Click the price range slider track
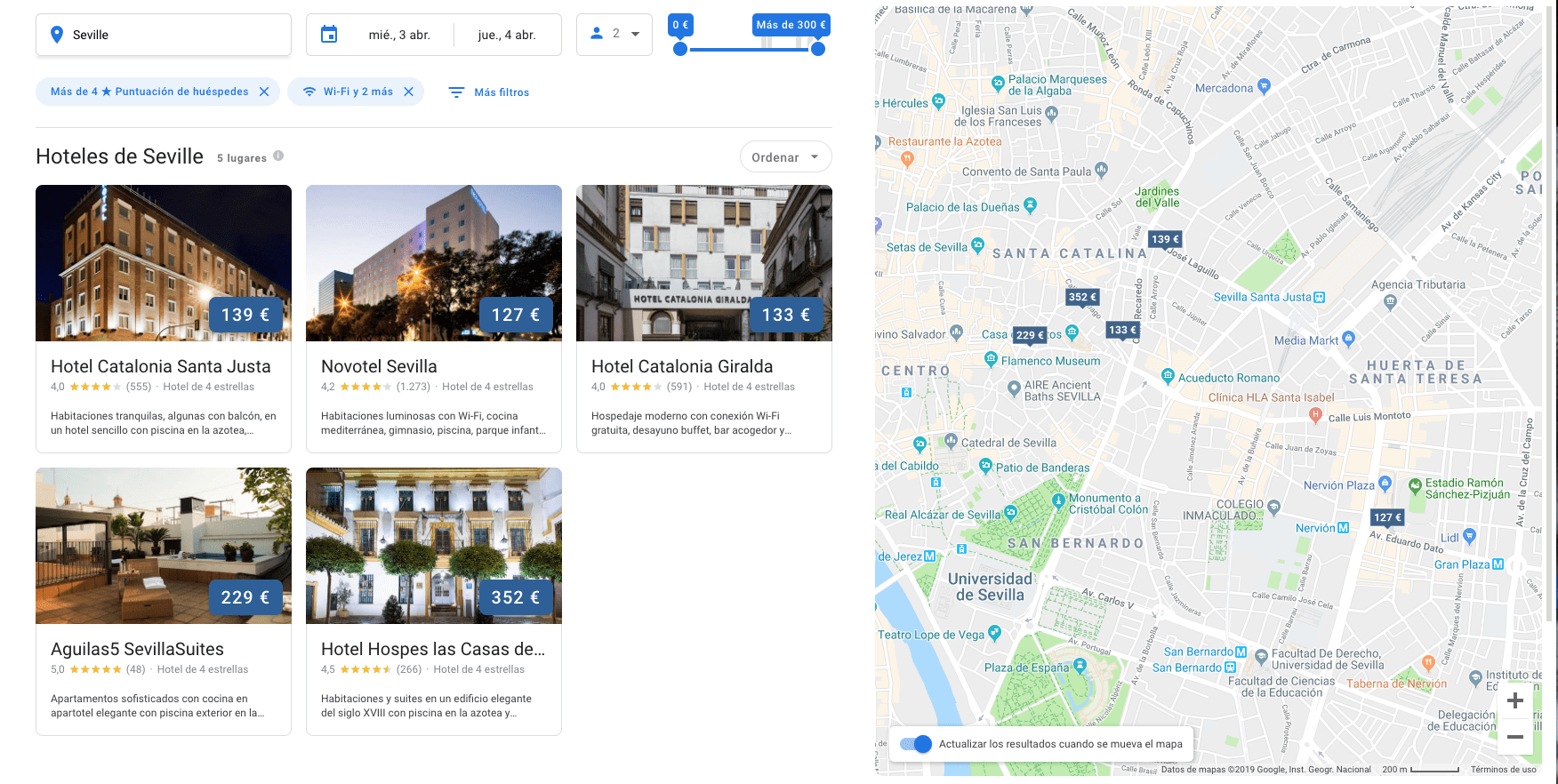Image resolution: width=1558 pixels, height=784 pixels. point(749,49)
